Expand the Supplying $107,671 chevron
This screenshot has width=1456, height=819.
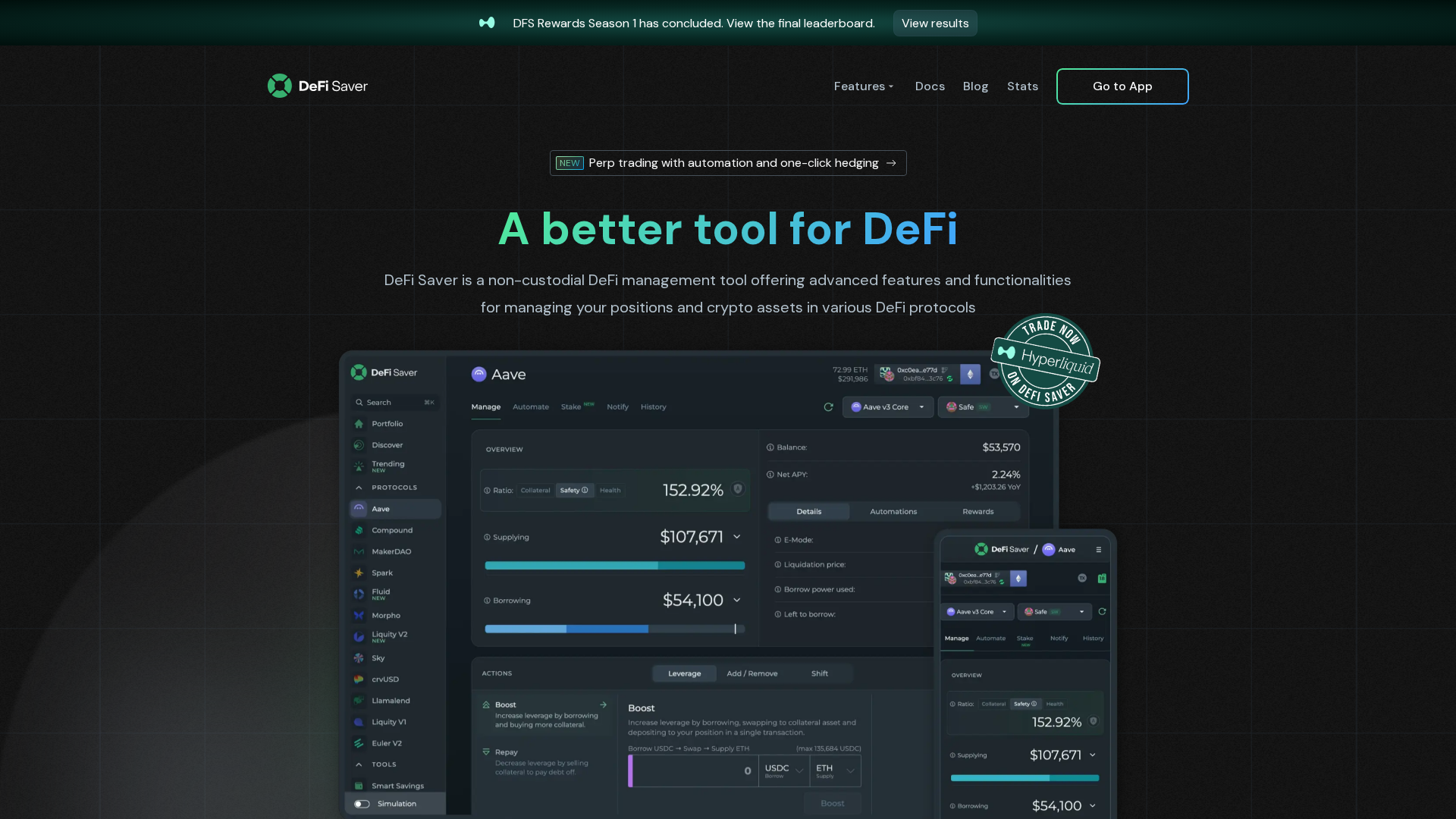(736, 537)
